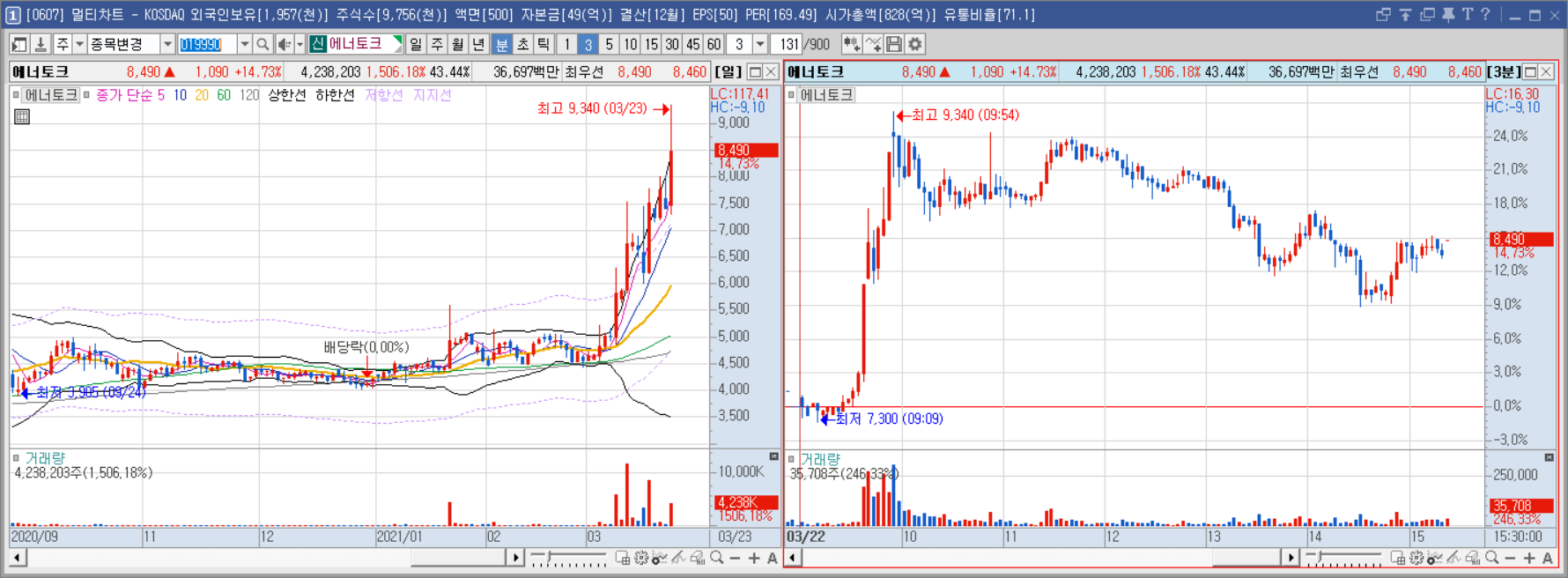
Task: Open the chart settings gear icon
Action: pyautogui.click(x=915, y=44)
